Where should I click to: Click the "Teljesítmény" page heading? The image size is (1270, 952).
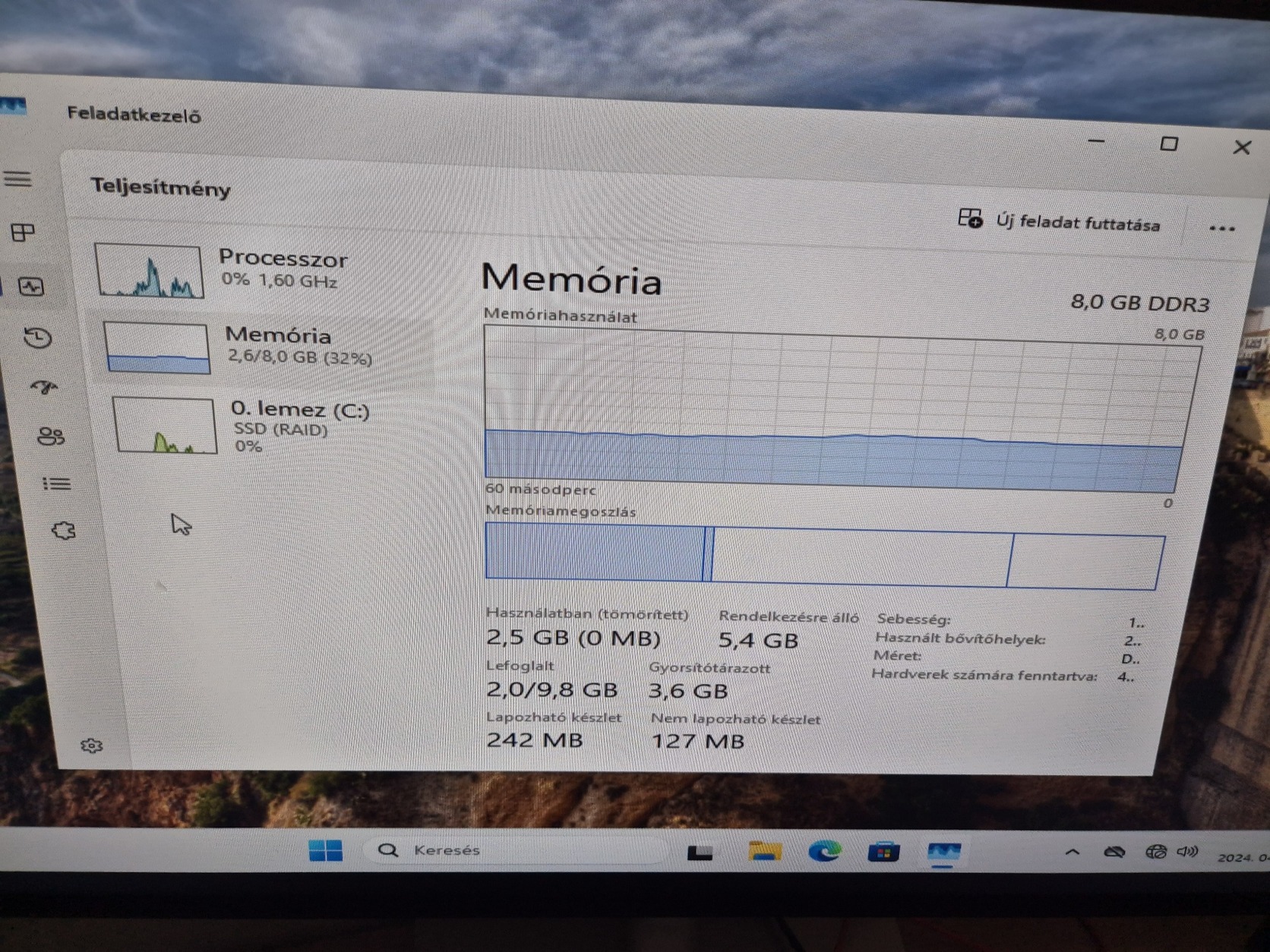[x=160, y=187]
